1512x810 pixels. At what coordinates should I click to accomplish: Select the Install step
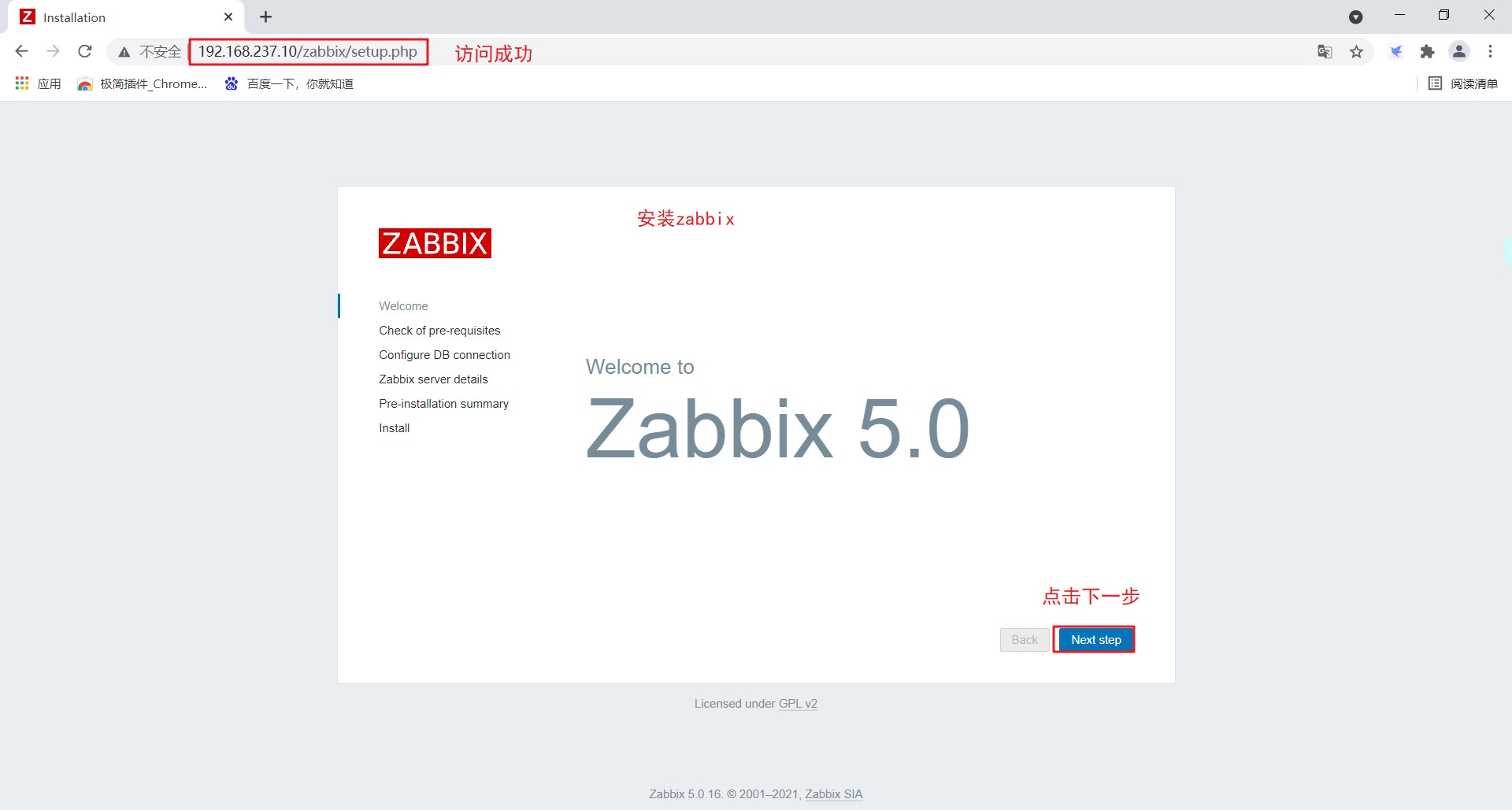394,428
